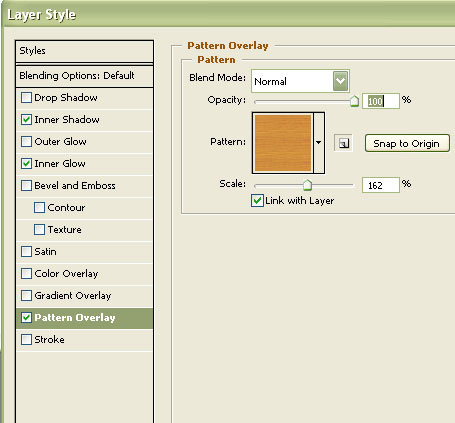Open Texture settings label
The image size is (455, 423).
click(x=64, y=230)
